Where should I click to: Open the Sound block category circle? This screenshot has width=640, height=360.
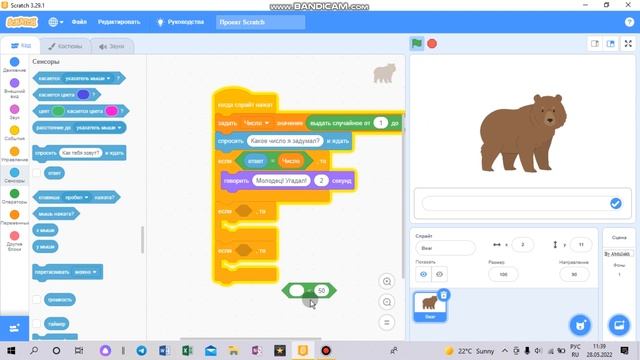tap(14, 109)
